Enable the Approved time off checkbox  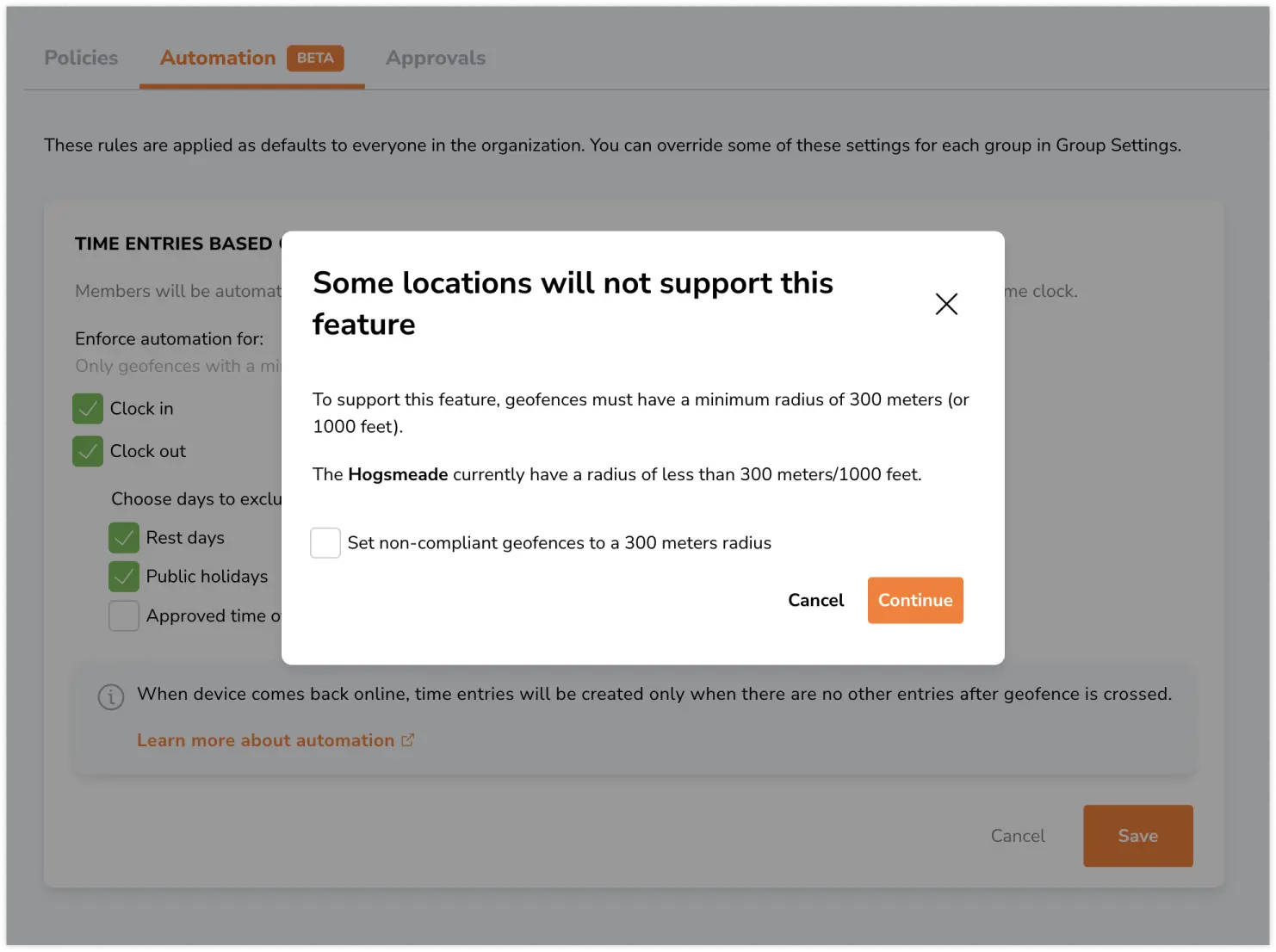124,616
